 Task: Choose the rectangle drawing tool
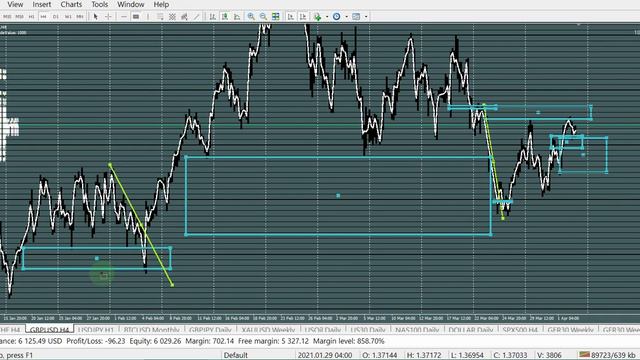coord(136,17)
